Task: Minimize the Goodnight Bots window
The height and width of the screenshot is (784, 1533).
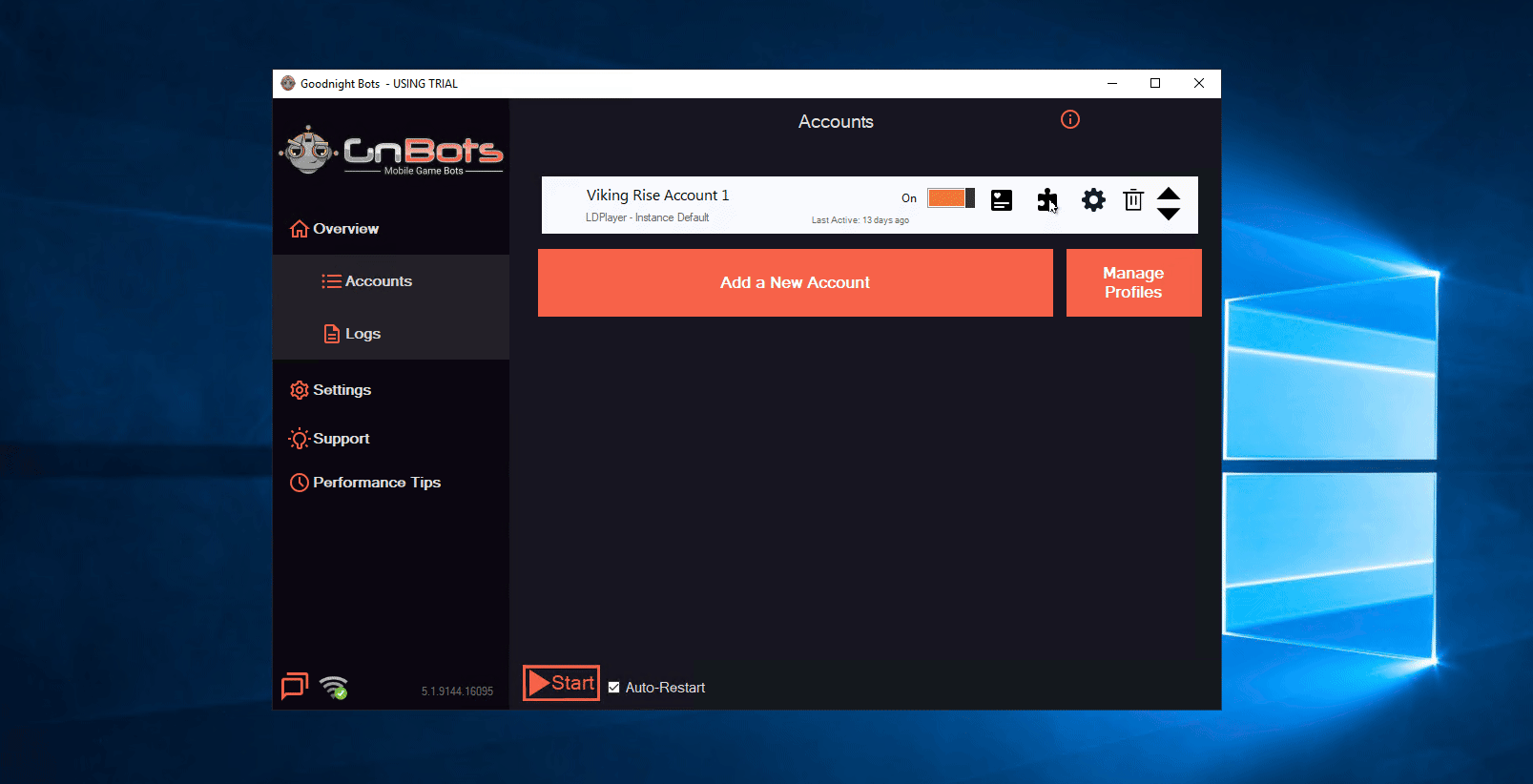Action: click(1112, 83)
